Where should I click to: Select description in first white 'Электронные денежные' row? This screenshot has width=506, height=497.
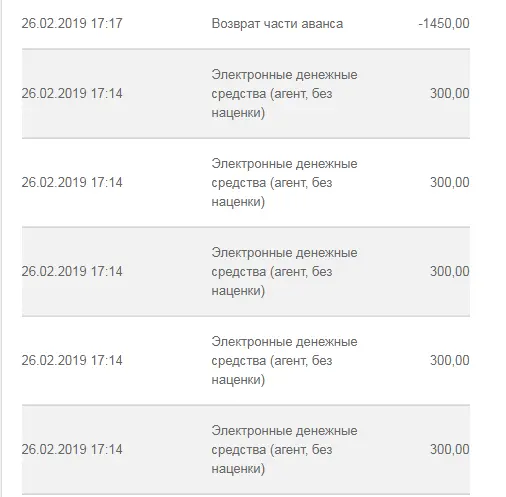284,183
